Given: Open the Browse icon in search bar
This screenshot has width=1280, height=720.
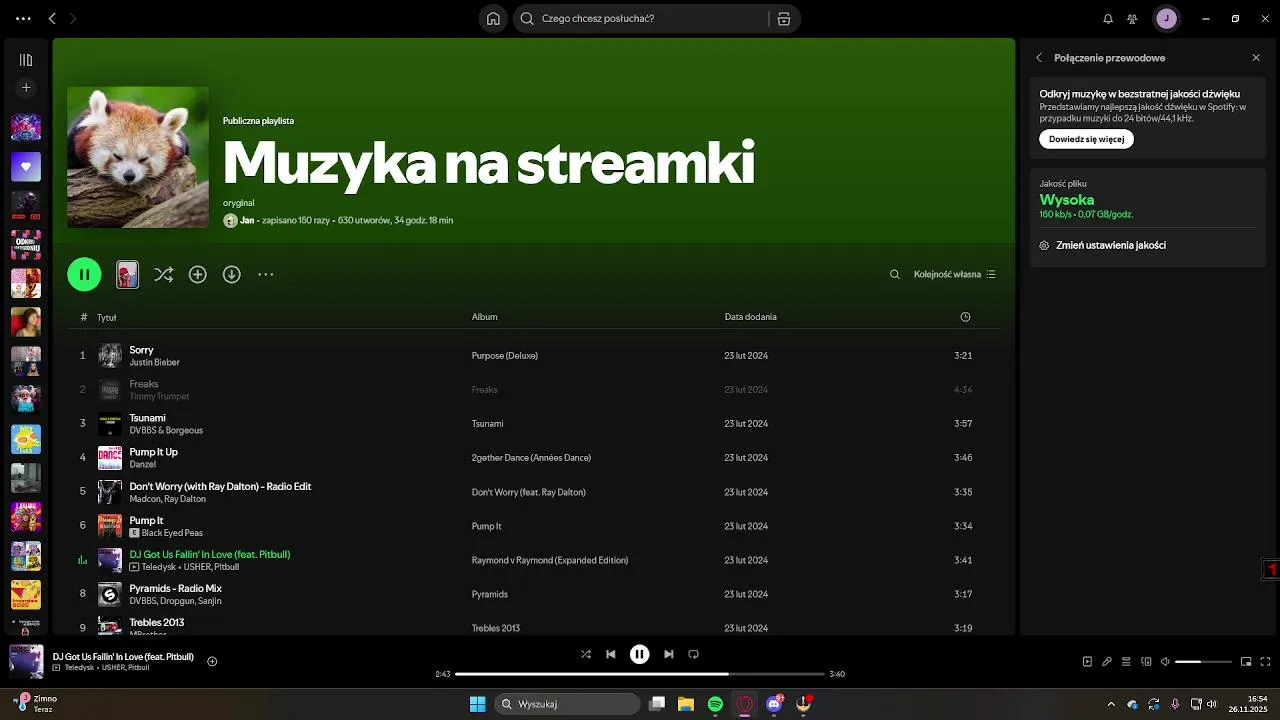Looking at the screenshot, I should pos(784,18).
